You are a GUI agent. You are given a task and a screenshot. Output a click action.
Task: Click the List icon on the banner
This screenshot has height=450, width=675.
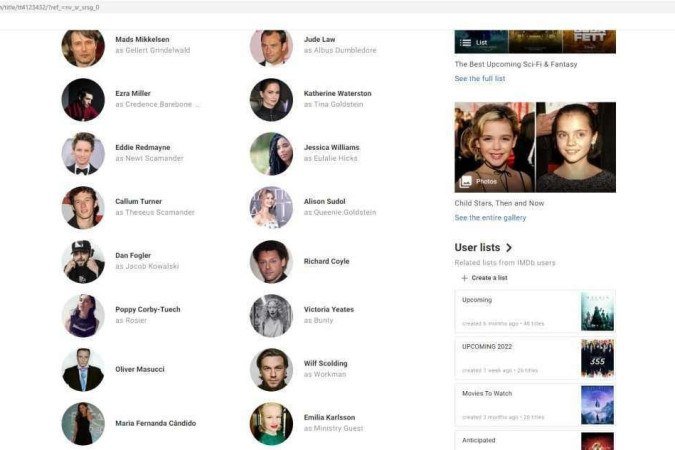pyautogui.click(x=465, y=43)
